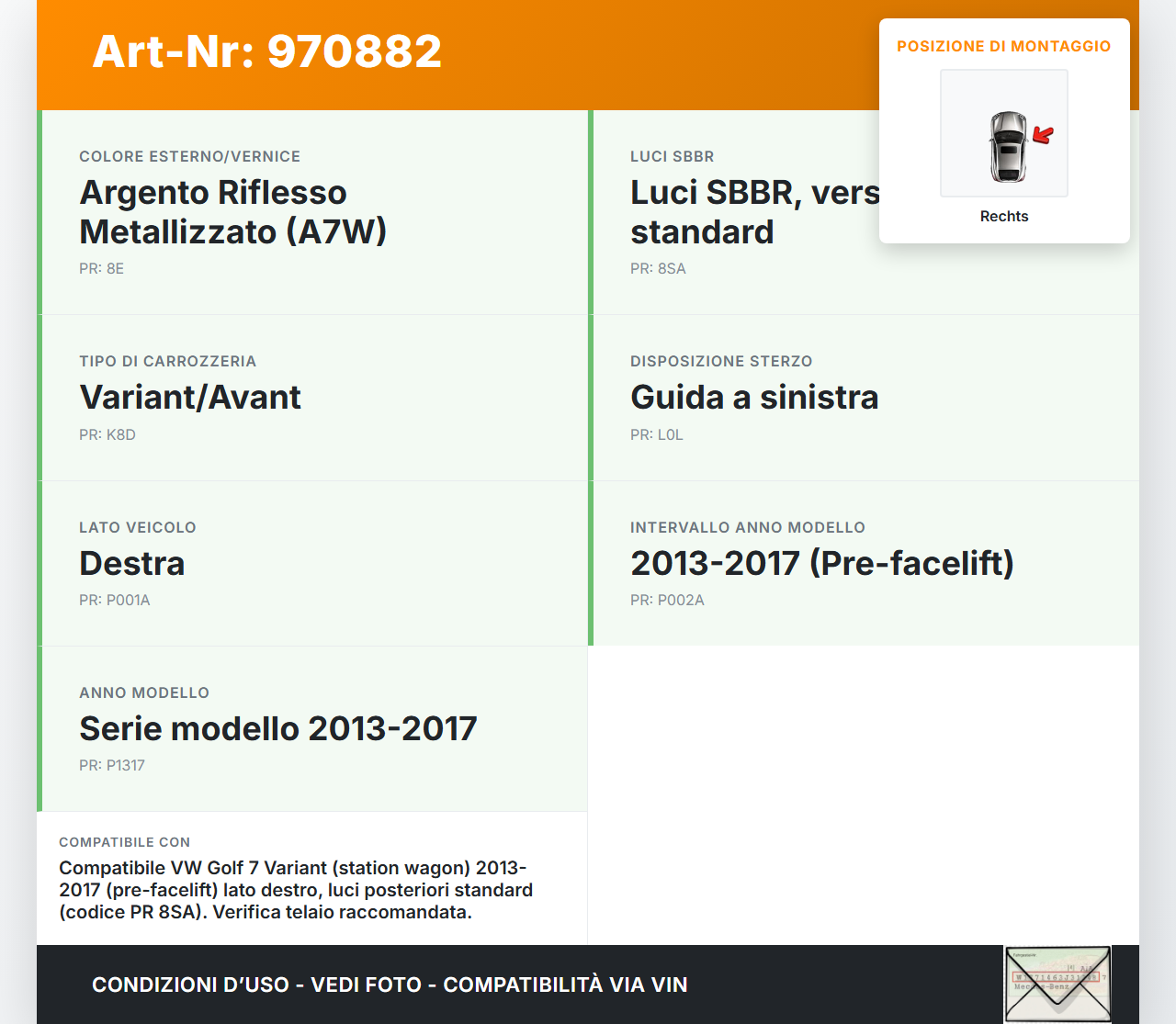The width and height of the screenshot is (1176, 1024).
Task: Select the Argento Riflesso Metallizzato color value
Action: [x=234, y=211]
